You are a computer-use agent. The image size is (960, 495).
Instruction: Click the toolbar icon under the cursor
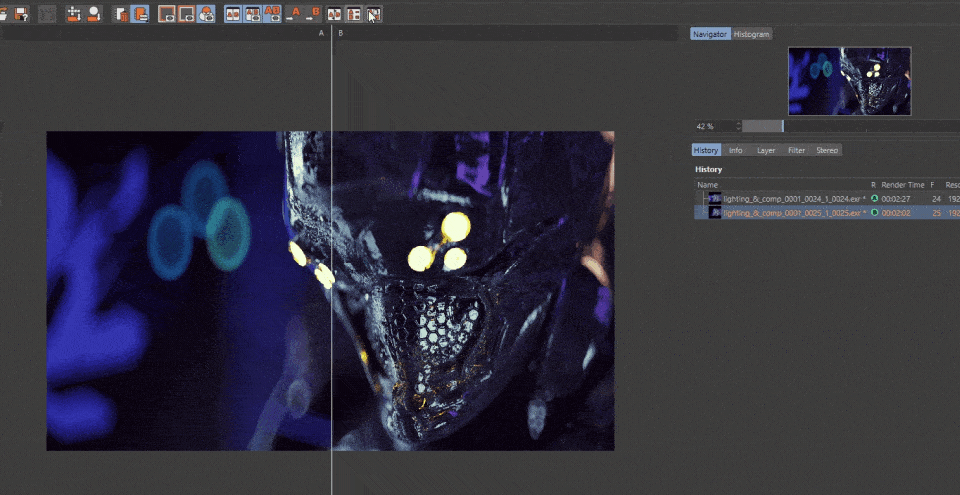click(x=374, y=13)
